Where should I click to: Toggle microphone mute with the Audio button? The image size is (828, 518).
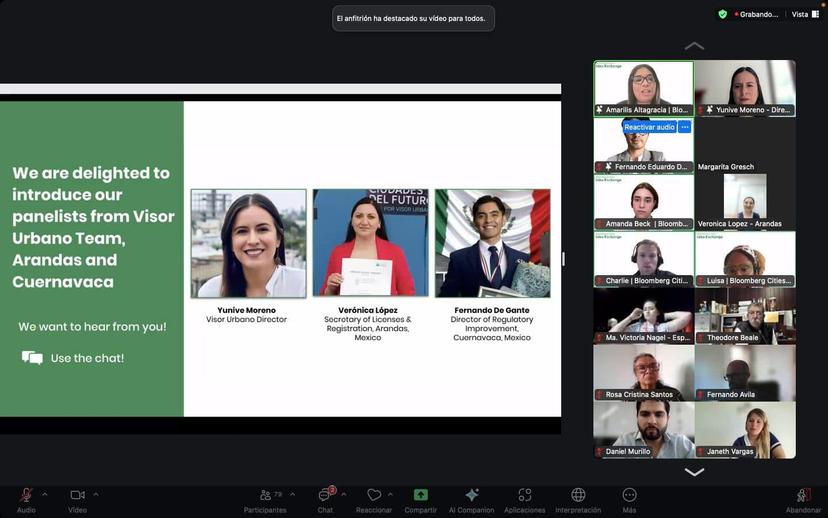pos(26,496)
